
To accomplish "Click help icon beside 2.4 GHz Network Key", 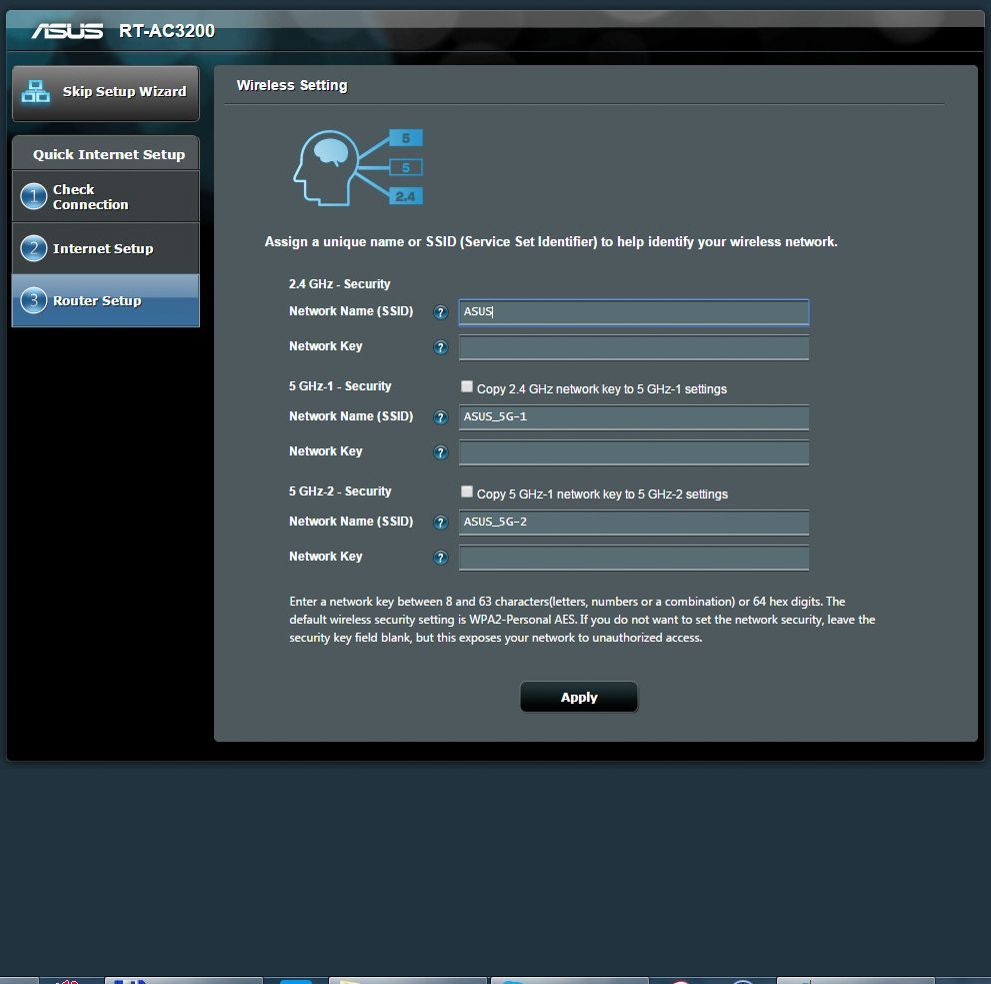I will click(x=440, y=348).
